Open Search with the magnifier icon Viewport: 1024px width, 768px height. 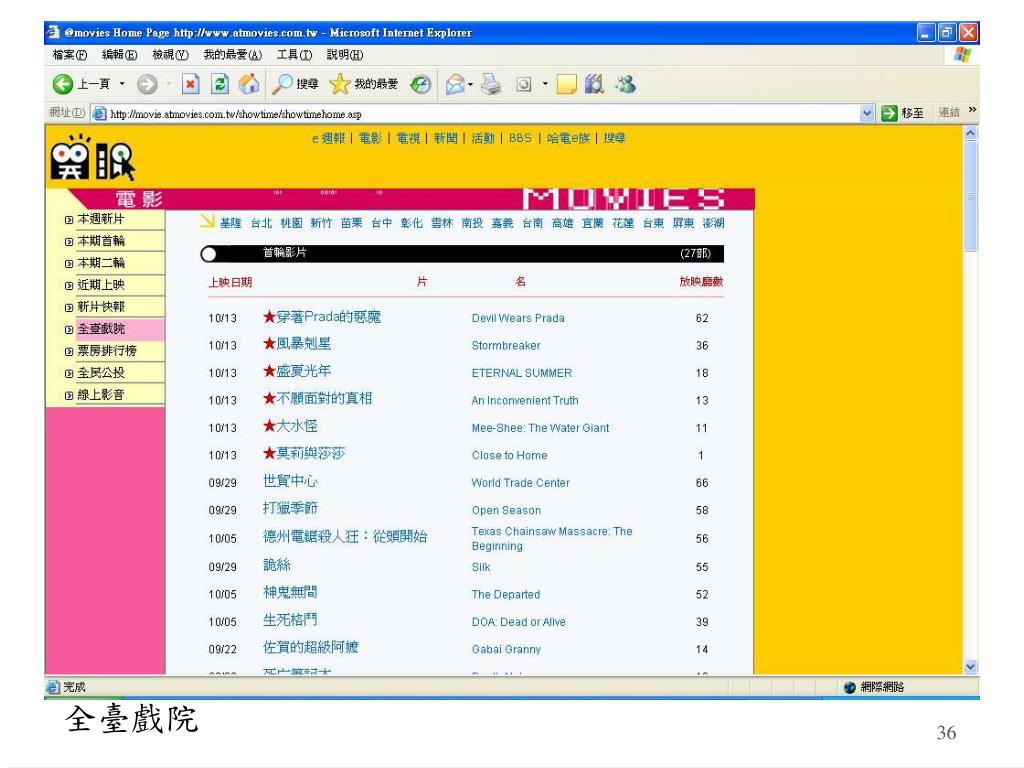click(x=282, y=84)
